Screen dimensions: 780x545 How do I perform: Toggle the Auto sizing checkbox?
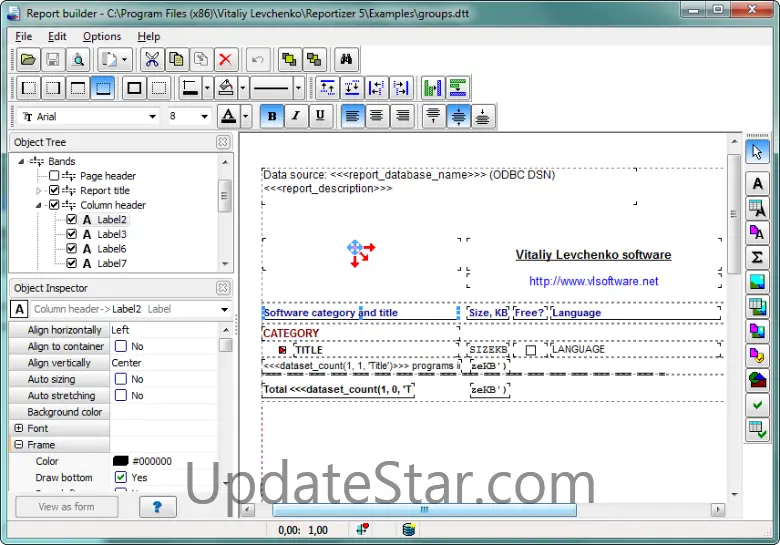point(121,379)
